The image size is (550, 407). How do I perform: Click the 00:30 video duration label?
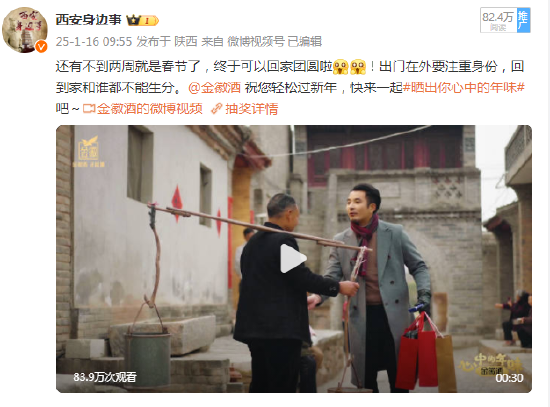coord(509,378)
